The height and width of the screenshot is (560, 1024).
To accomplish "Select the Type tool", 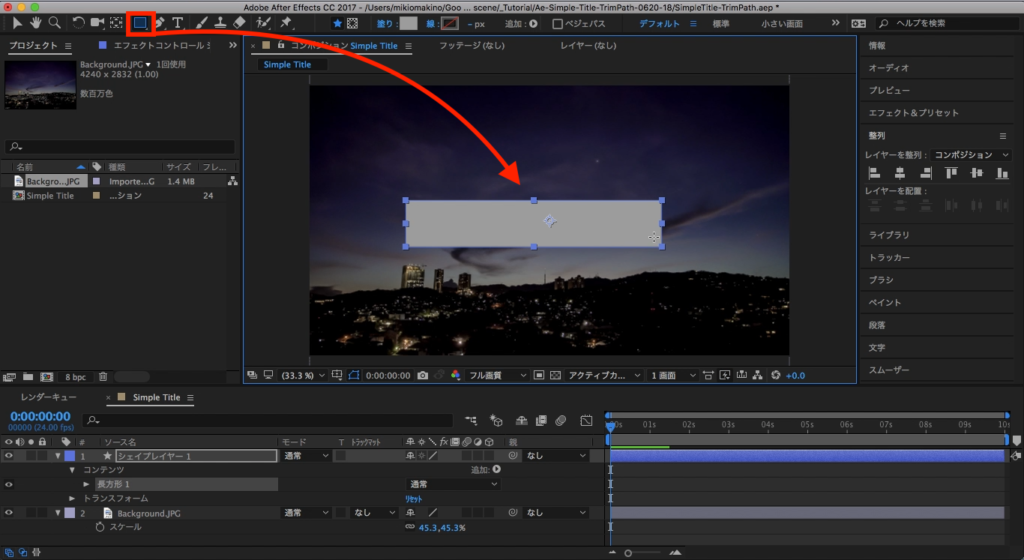I will coord(178,22).
